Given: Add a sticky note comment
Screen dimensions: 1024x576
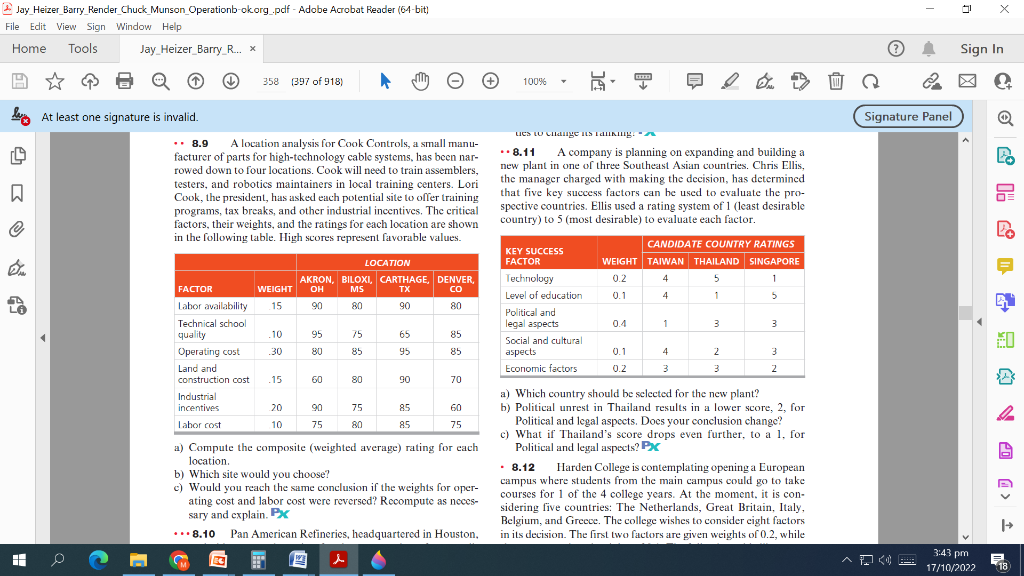Looking at the screenshot, I should point(695,81).
